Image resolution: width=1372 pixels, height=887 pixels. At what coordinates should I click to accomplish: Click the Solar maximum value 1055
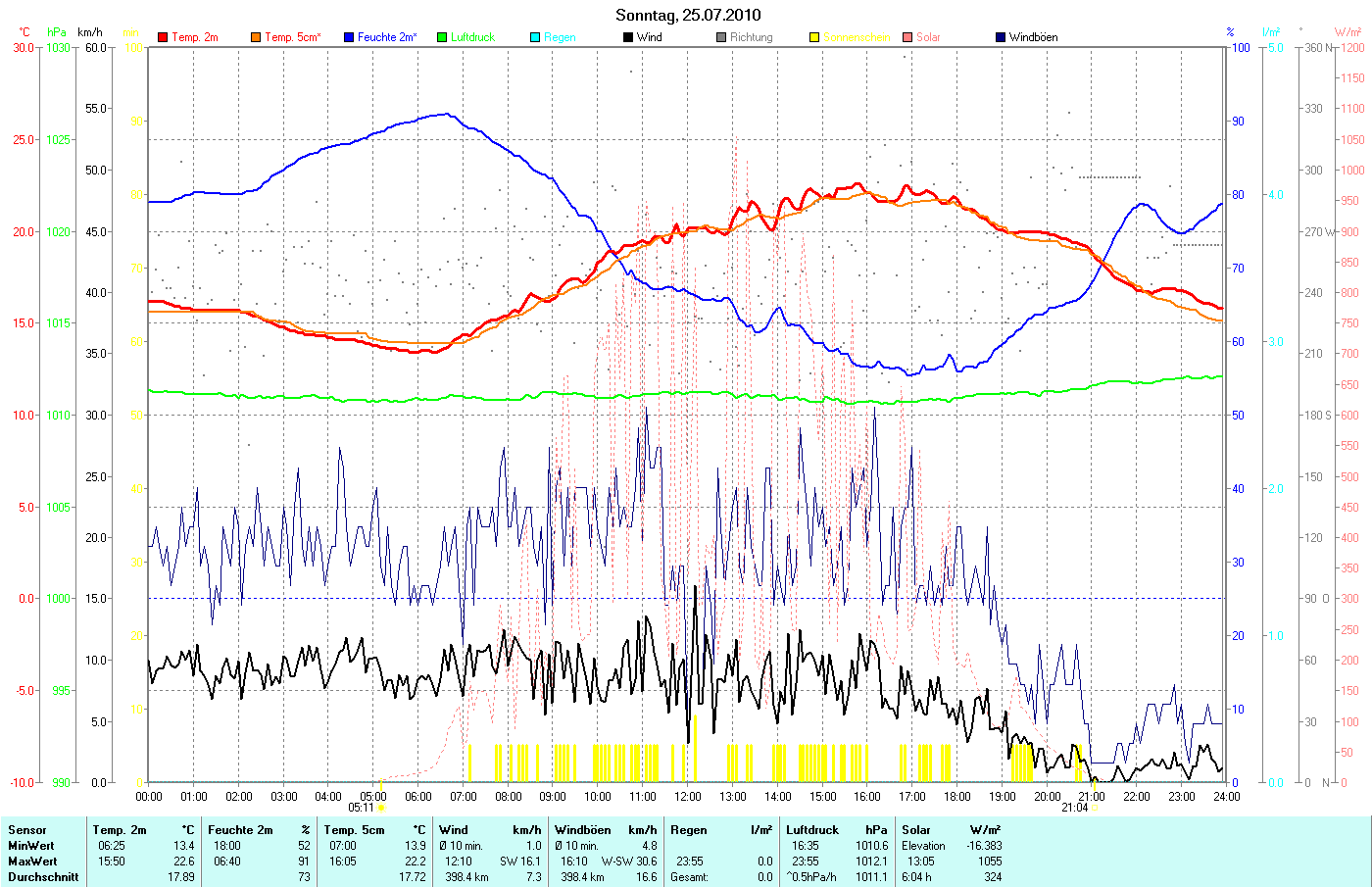tap(989, 862)
